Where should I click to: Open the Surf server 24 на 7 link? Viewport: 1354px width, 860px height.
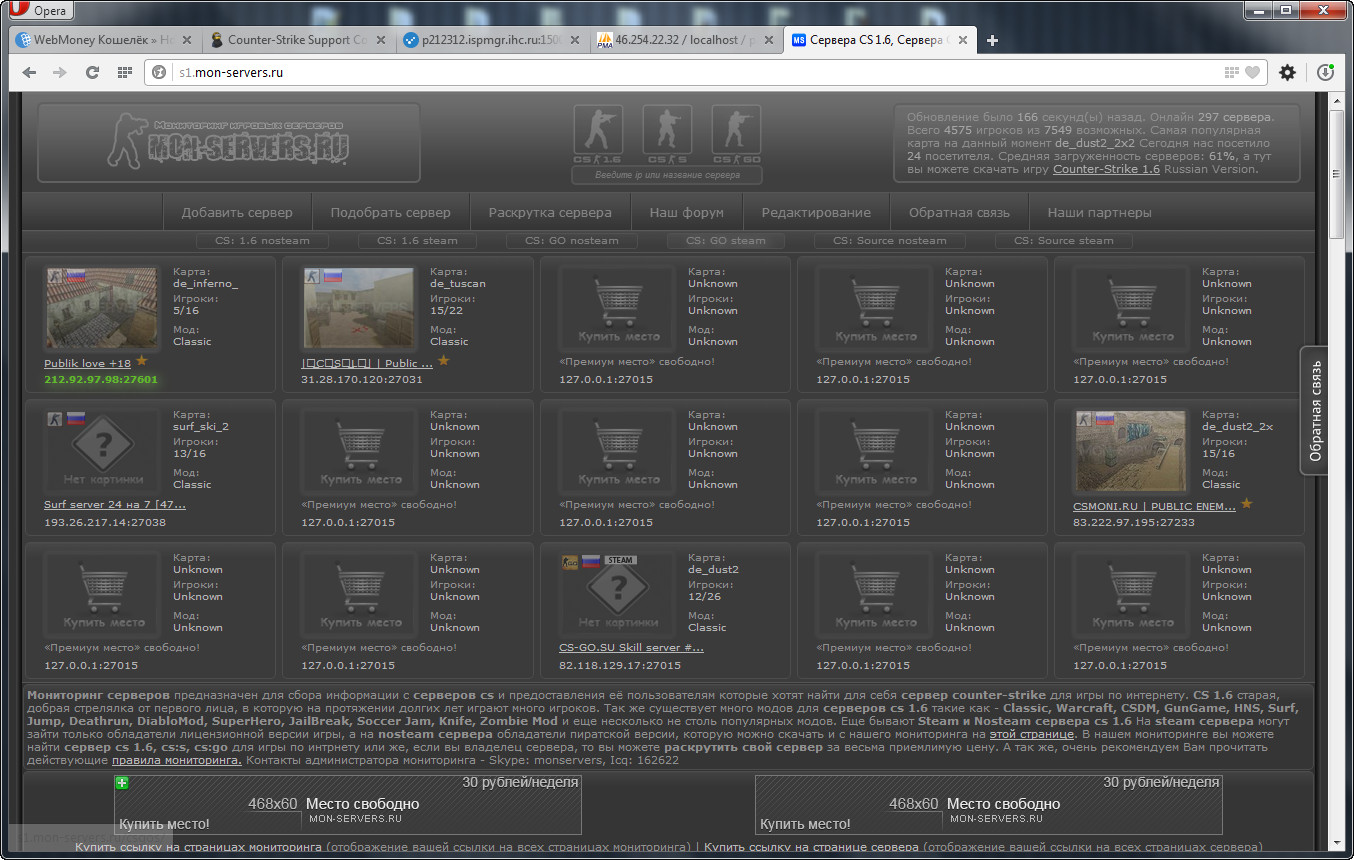(x=115, y=505)
